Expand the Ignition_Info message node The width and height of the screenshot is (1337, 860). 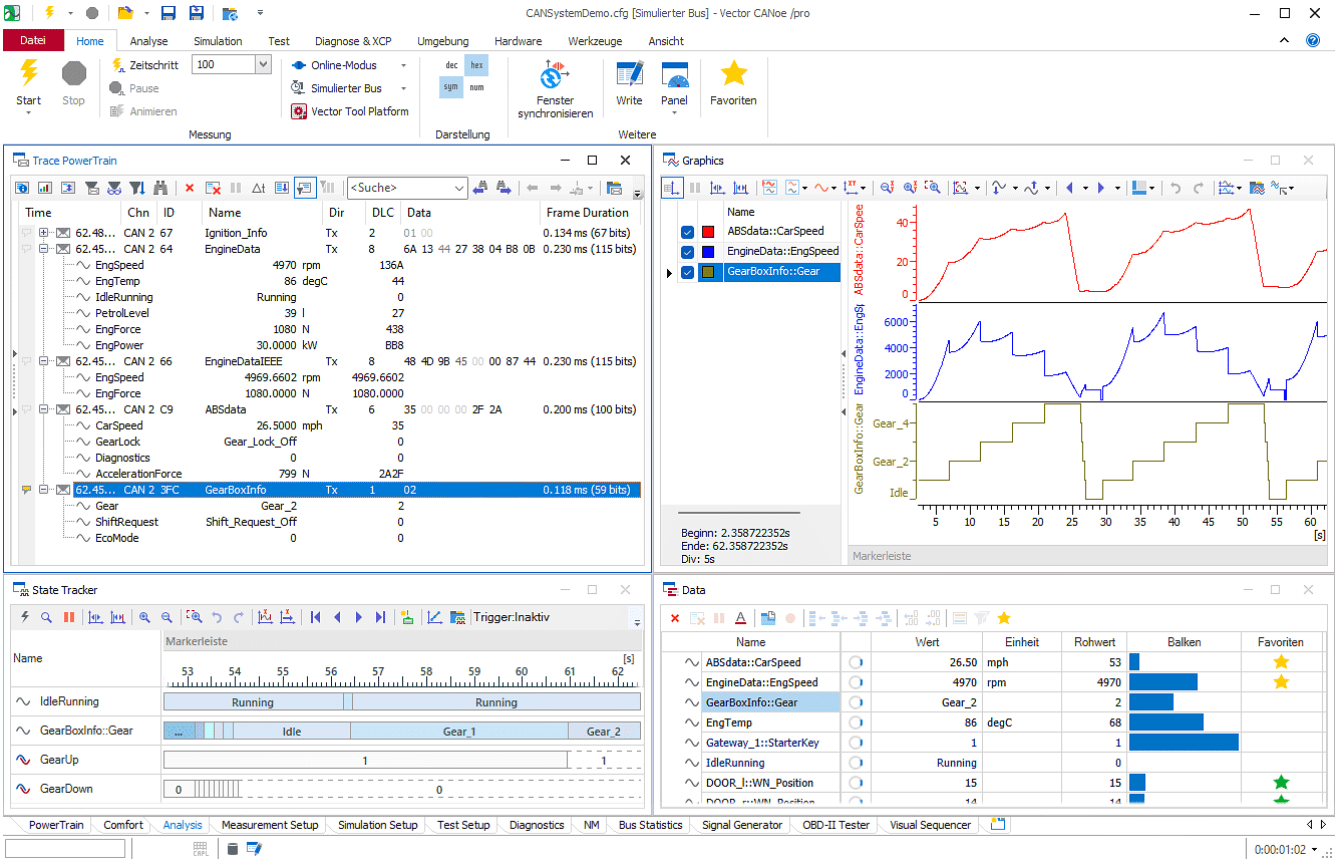pyautogui.click(x=44, y=233)
